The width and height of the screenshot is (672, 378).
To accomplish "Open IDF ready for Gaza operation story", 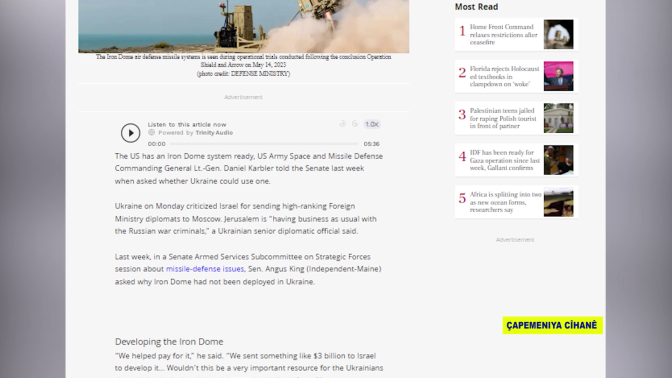I will tap(505, 160).
